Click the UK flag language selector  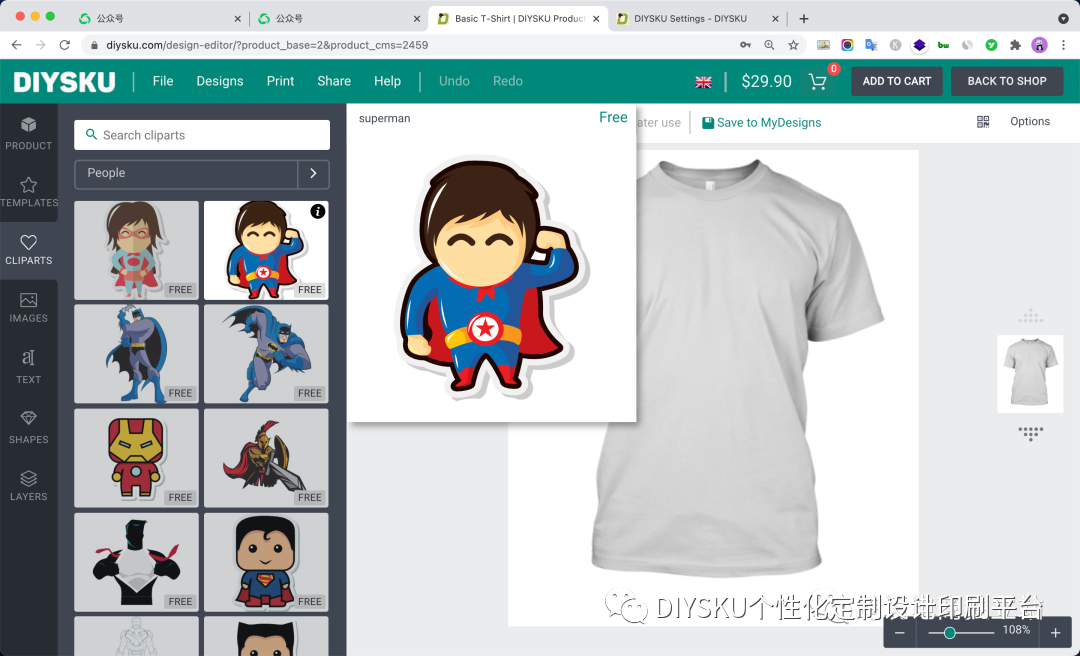(703, 82)
